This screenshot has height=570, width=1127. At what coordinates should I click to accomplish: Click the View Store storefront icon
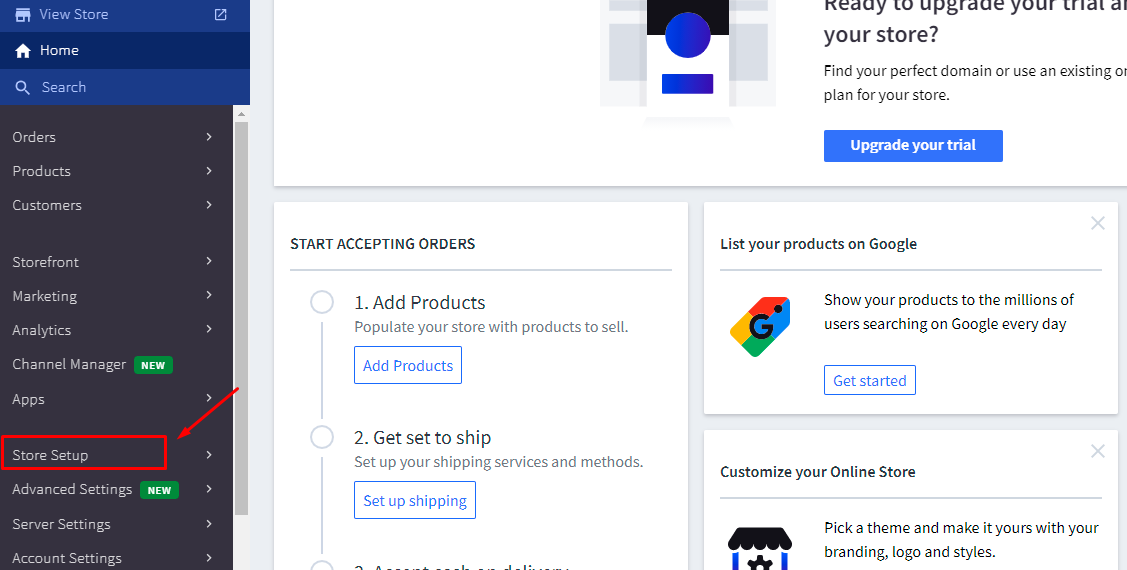[22, 15]
